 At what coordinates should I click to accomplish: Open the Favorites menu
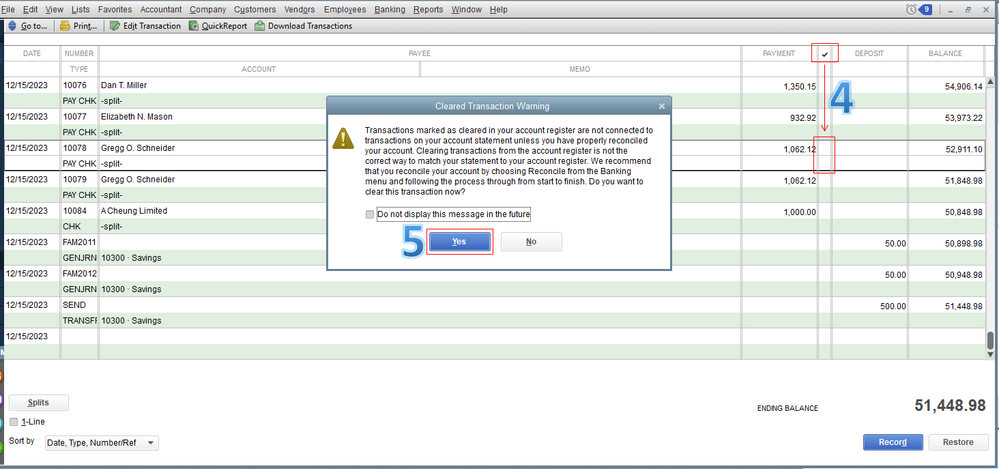(115, 10)
